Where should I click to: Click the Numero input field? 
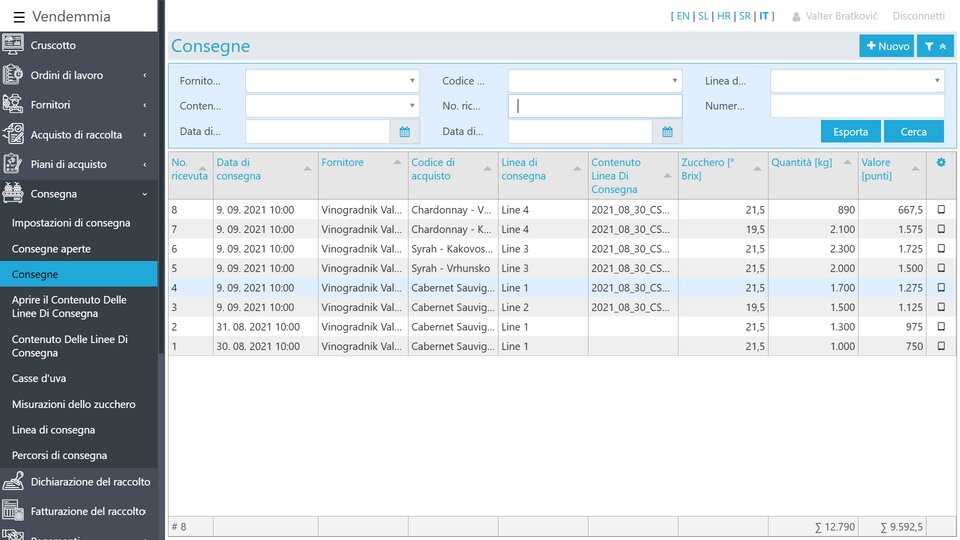[856, 106]
